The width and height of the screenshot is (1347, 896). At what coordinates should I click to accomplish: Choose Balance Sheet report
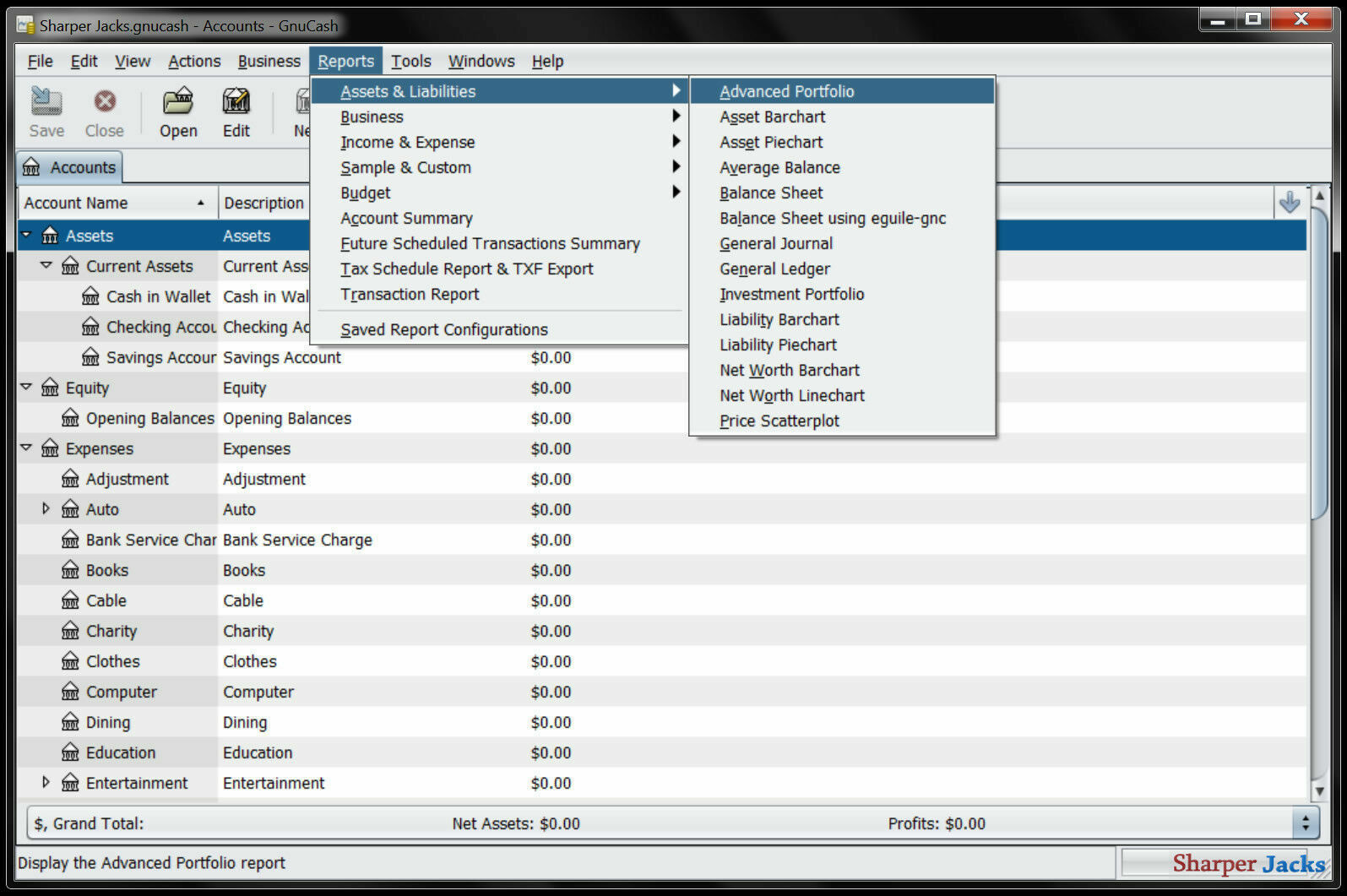click(x=842, y=193)
